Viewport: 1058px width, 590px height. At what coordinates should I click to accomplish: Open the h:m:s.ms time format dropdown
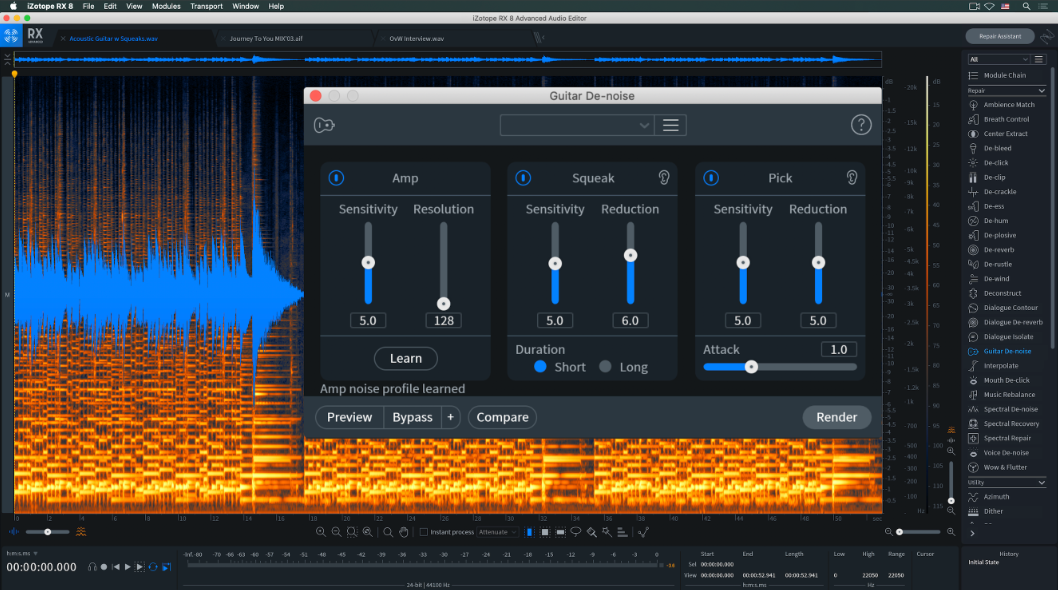pos(21,554)
